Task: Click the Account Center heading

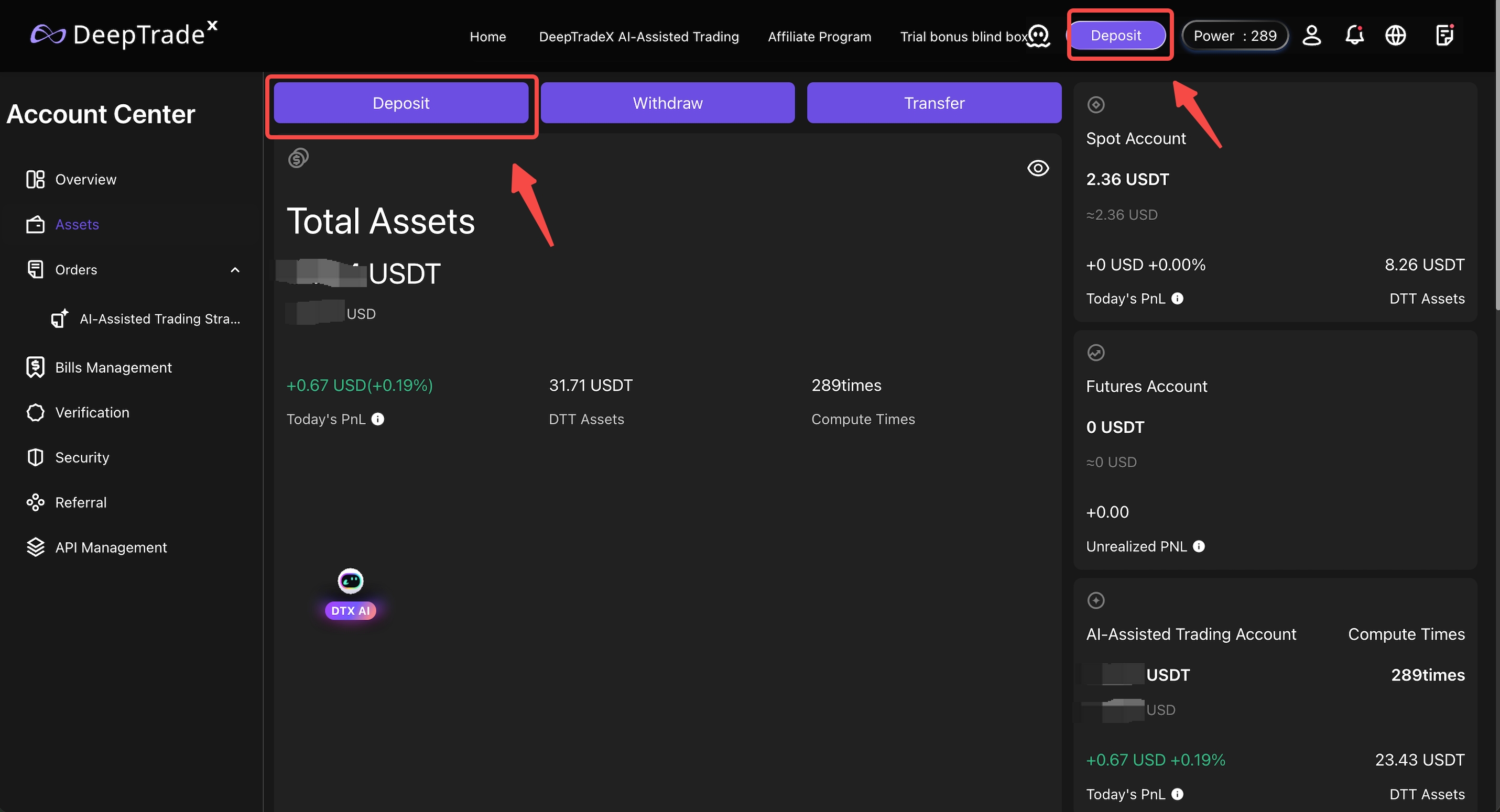Action: pos(101,114)
